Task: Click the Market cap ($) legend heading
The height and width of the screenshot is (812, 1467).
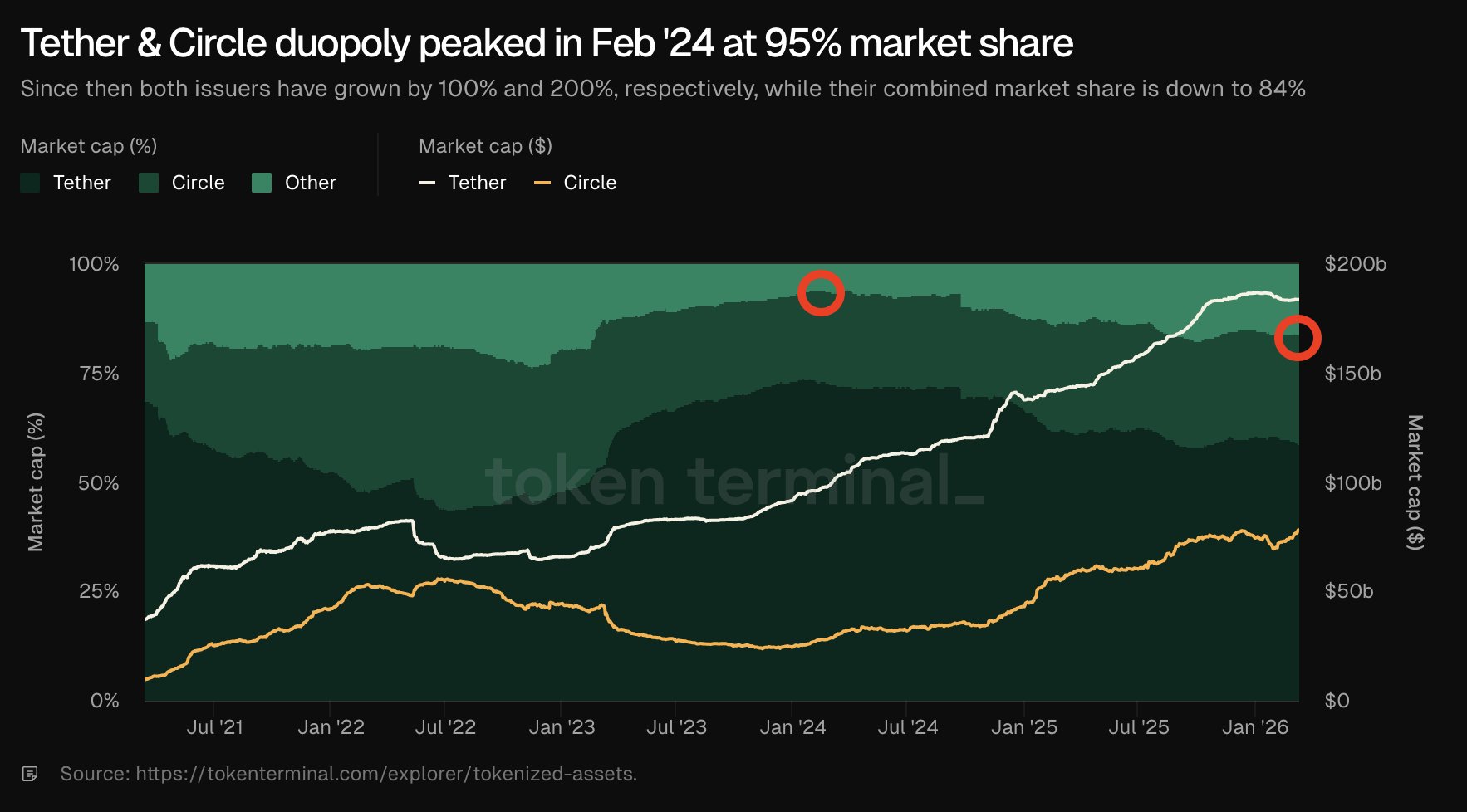Action: tap(485, 146)
